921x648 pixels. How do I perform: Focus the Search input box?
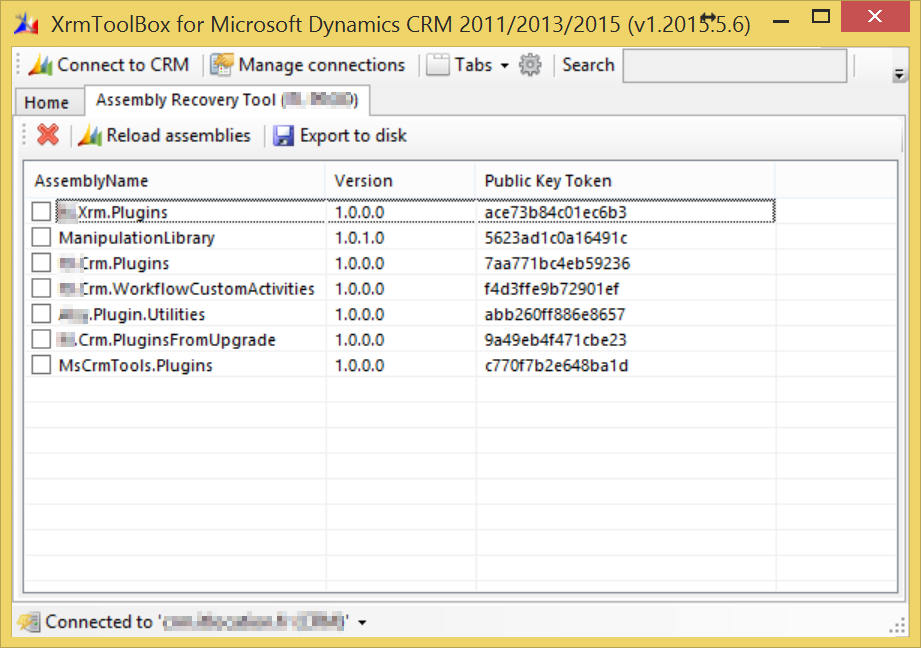point(734,65)
